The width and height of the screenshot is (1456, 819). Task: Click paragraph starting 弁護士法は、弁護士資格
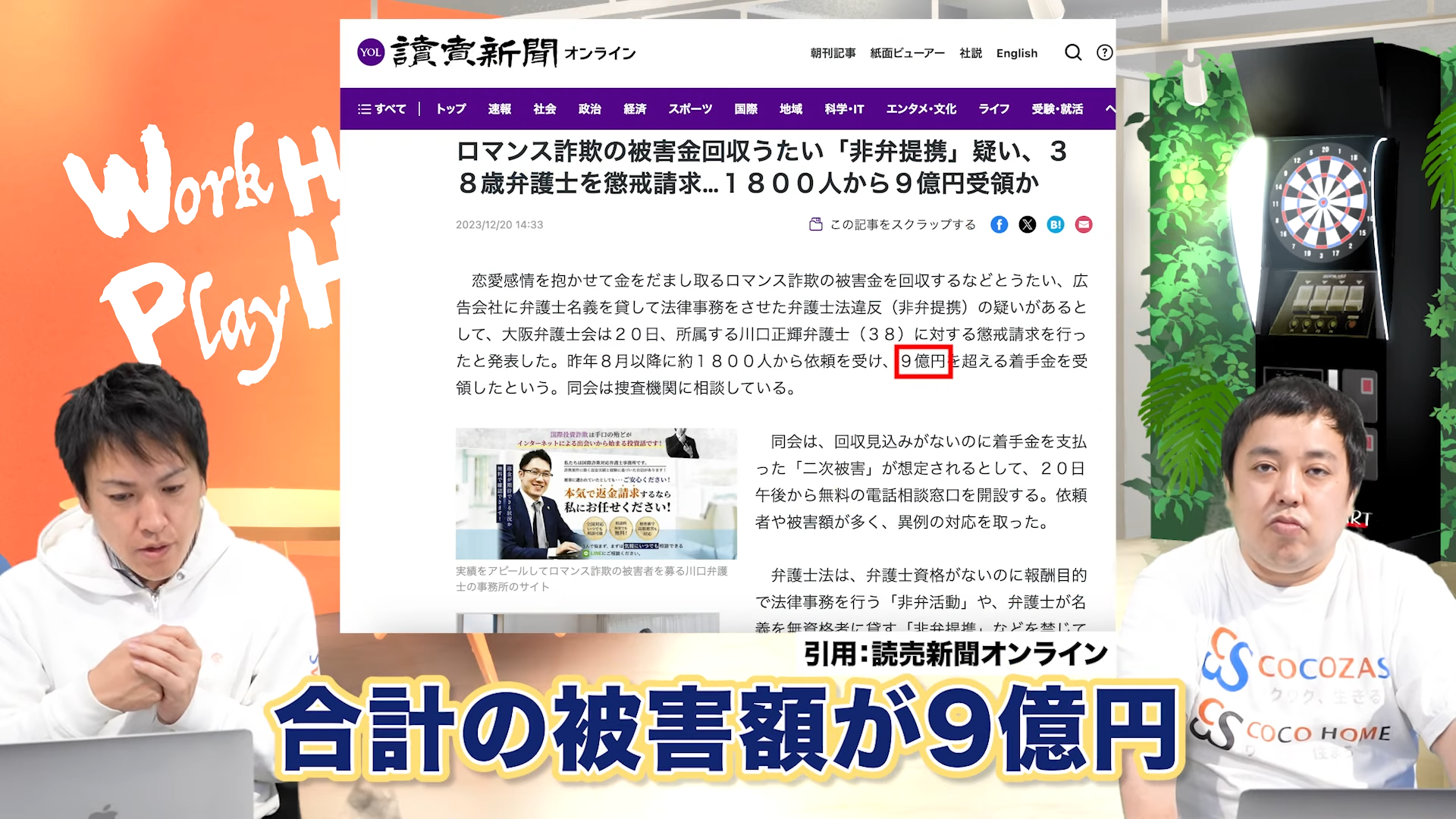click(921, 599)
